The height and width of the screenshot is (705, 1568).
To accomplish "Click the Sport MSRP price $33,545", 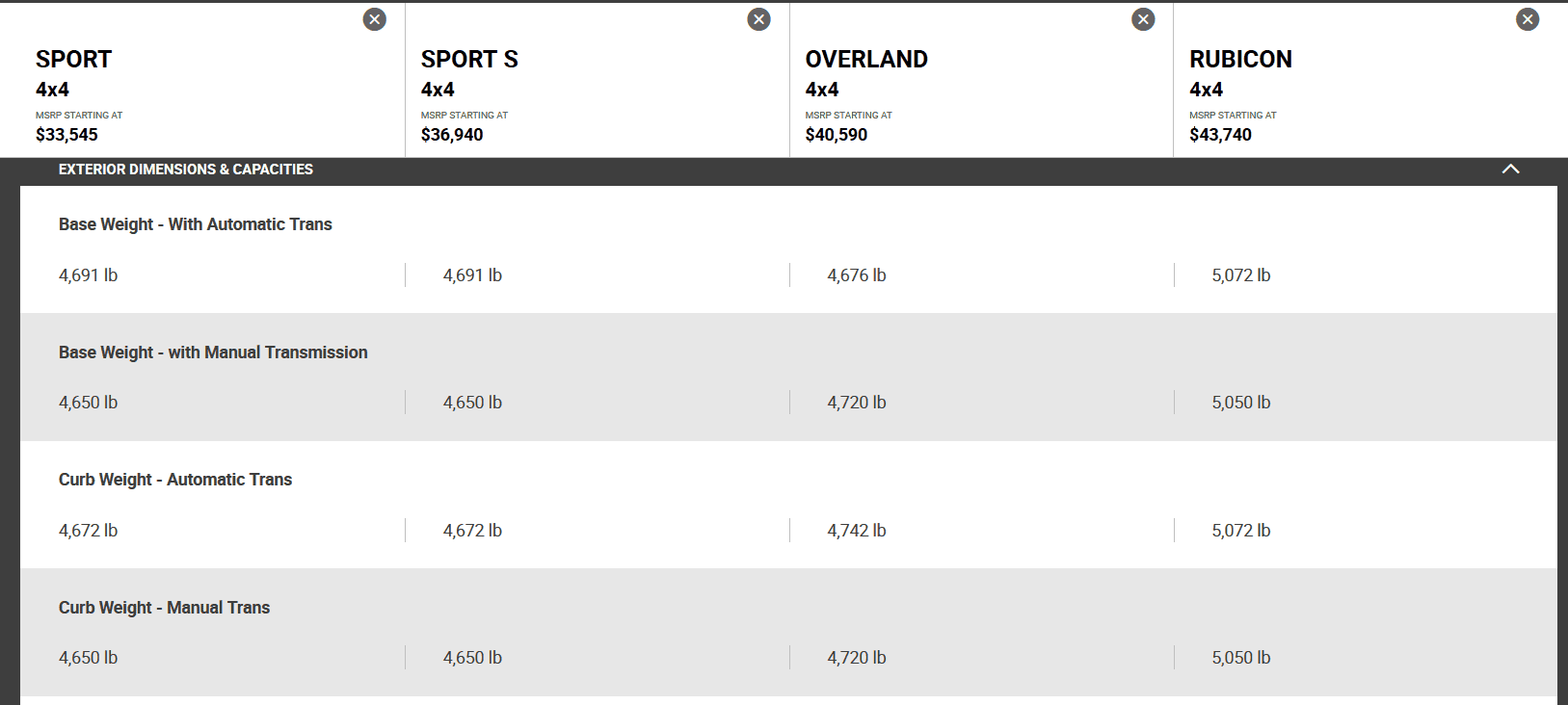I will 66,135.
